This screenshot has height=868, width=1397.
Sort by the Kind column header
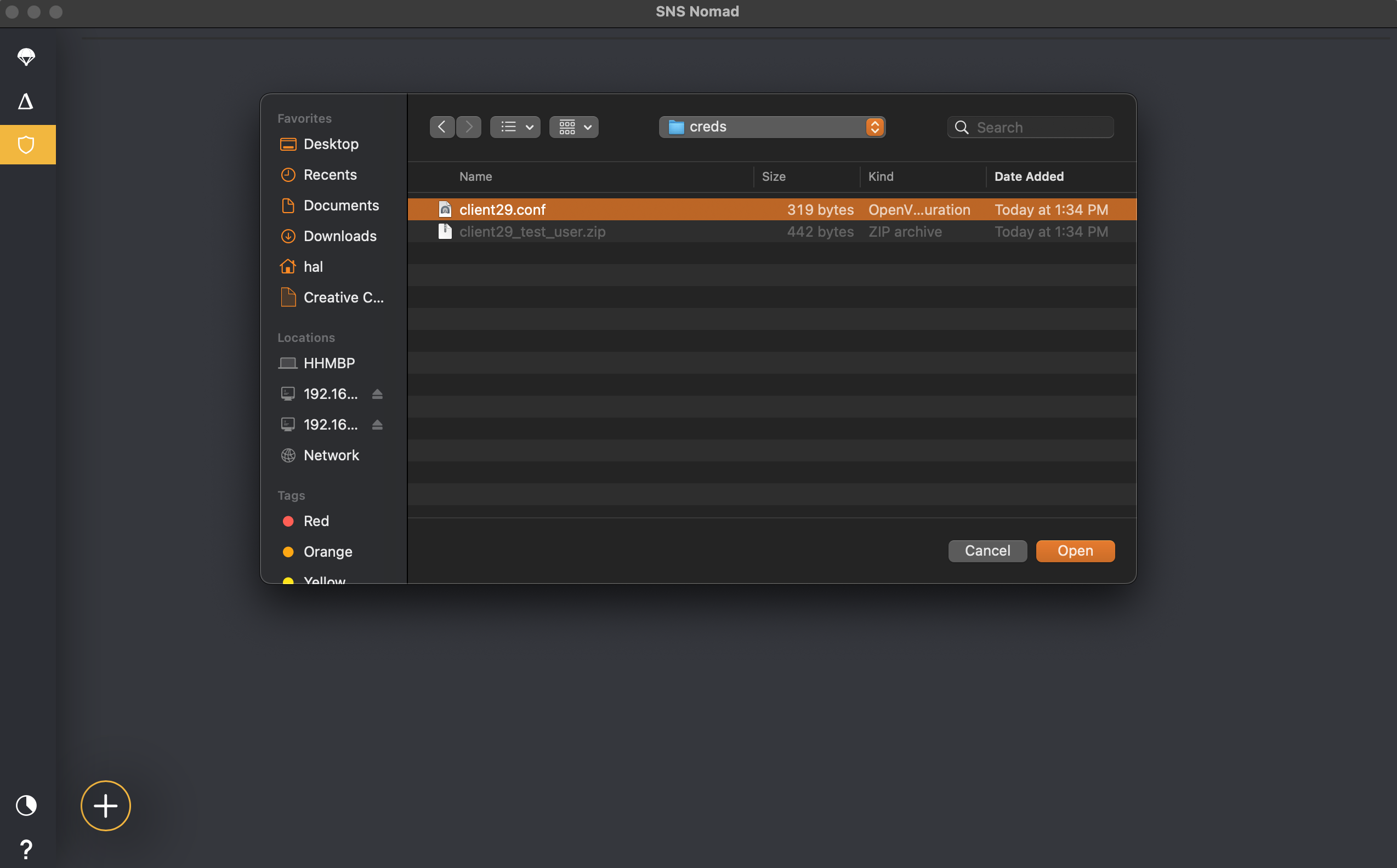pos(881,176)
